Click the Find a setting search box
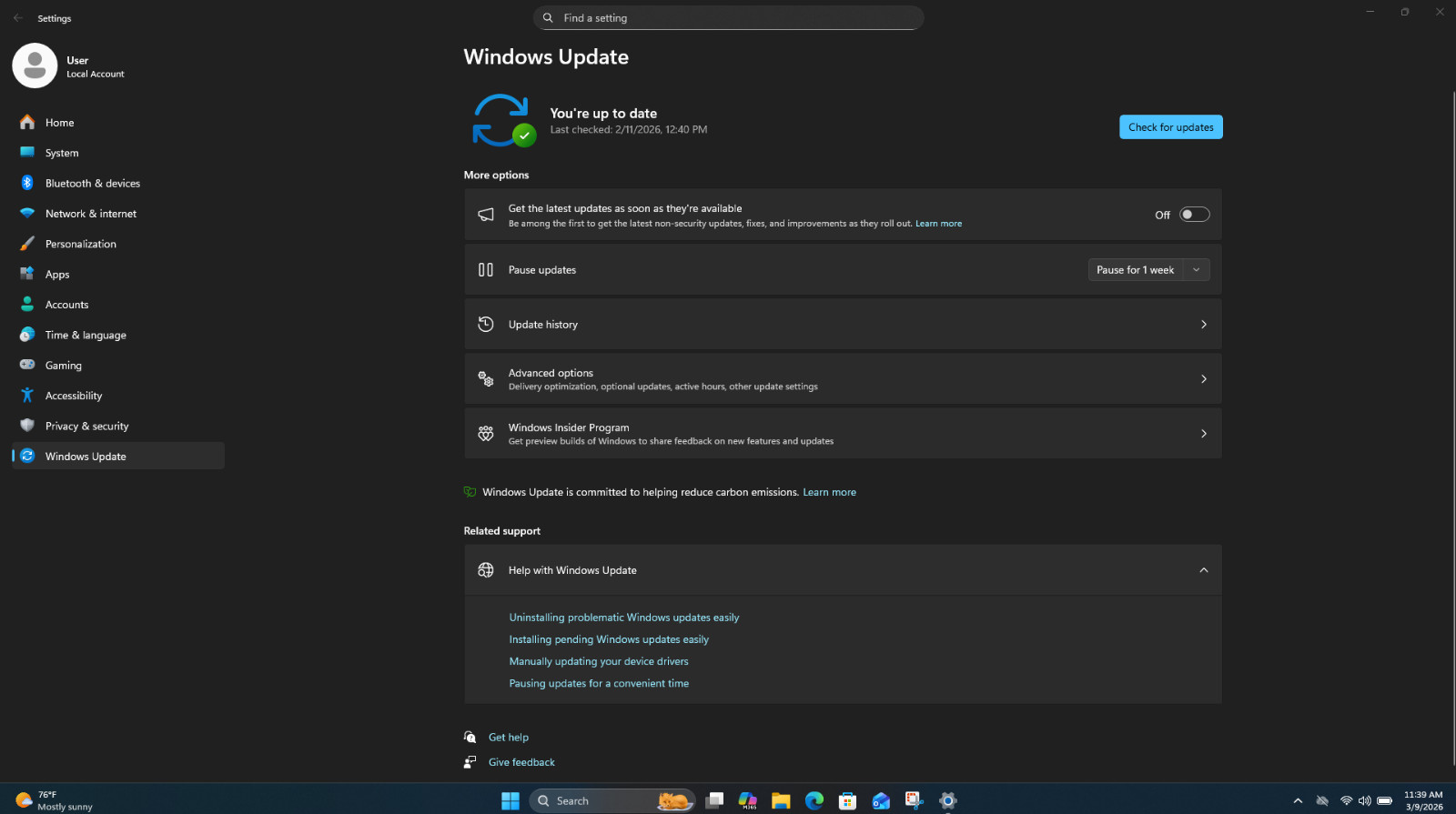This screenshot has width=1456, height=814. [x=728, y=17]
